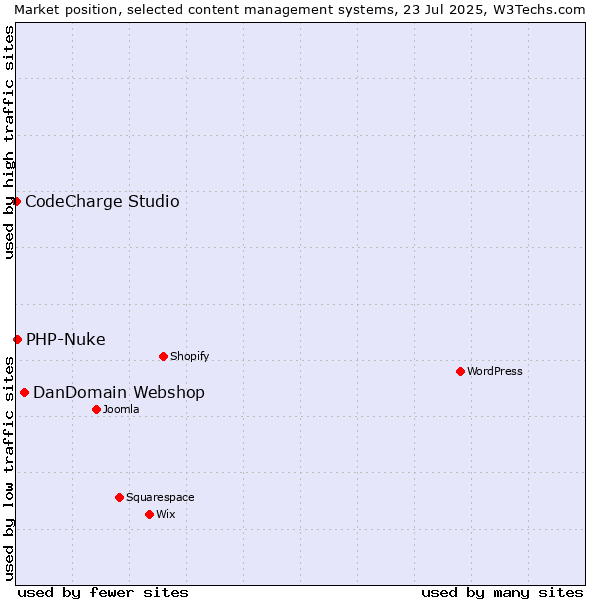Screen dimensions: 600x600
Task: Select the "Shopify" label
Action: click(x=189, y=356)
